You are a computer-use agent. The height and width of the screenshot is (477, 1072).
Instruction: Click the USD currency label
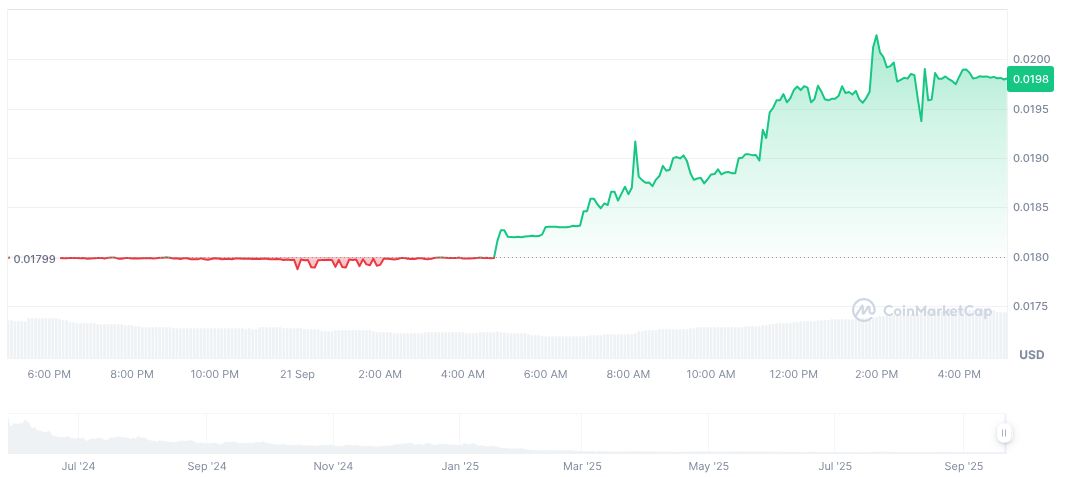1031,355
